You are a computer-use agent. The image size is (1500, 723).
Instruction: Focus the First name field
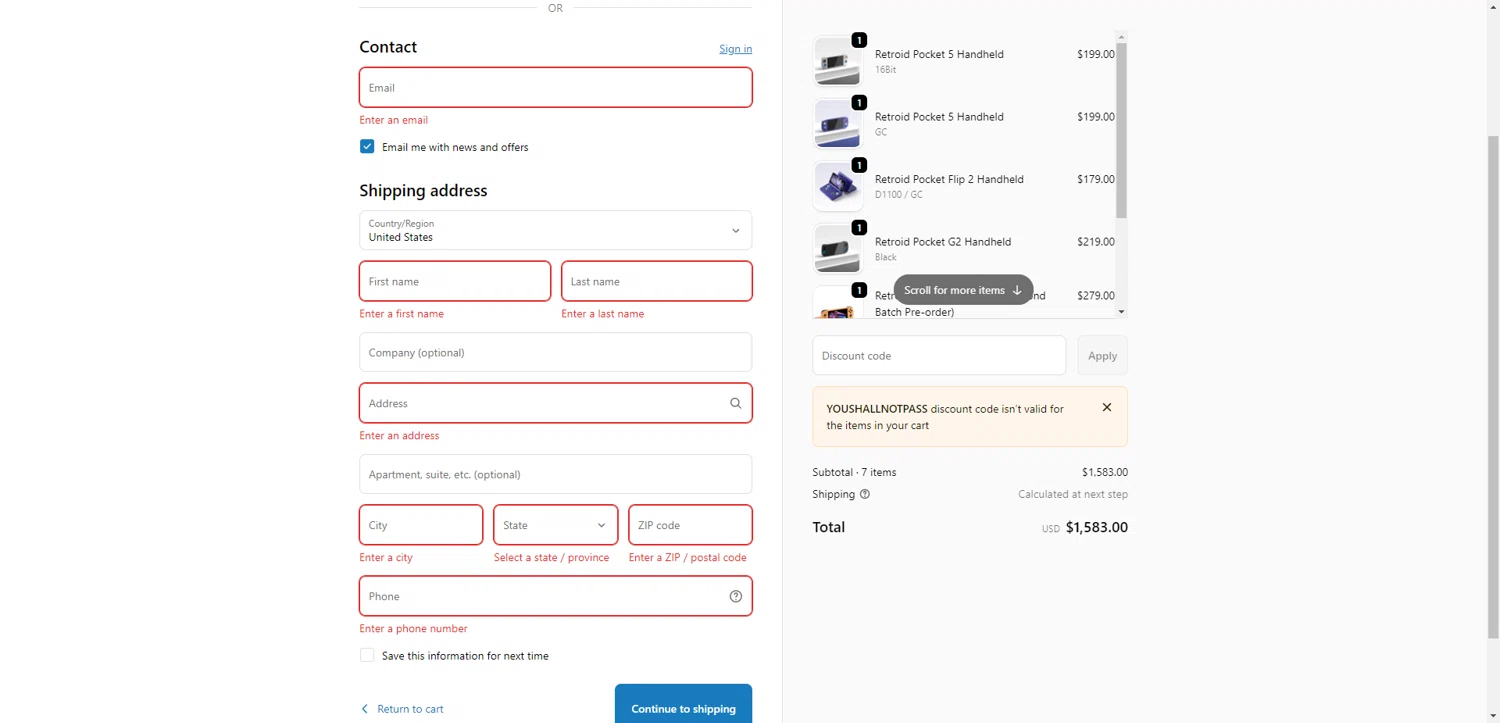click(x=454, y=281)
